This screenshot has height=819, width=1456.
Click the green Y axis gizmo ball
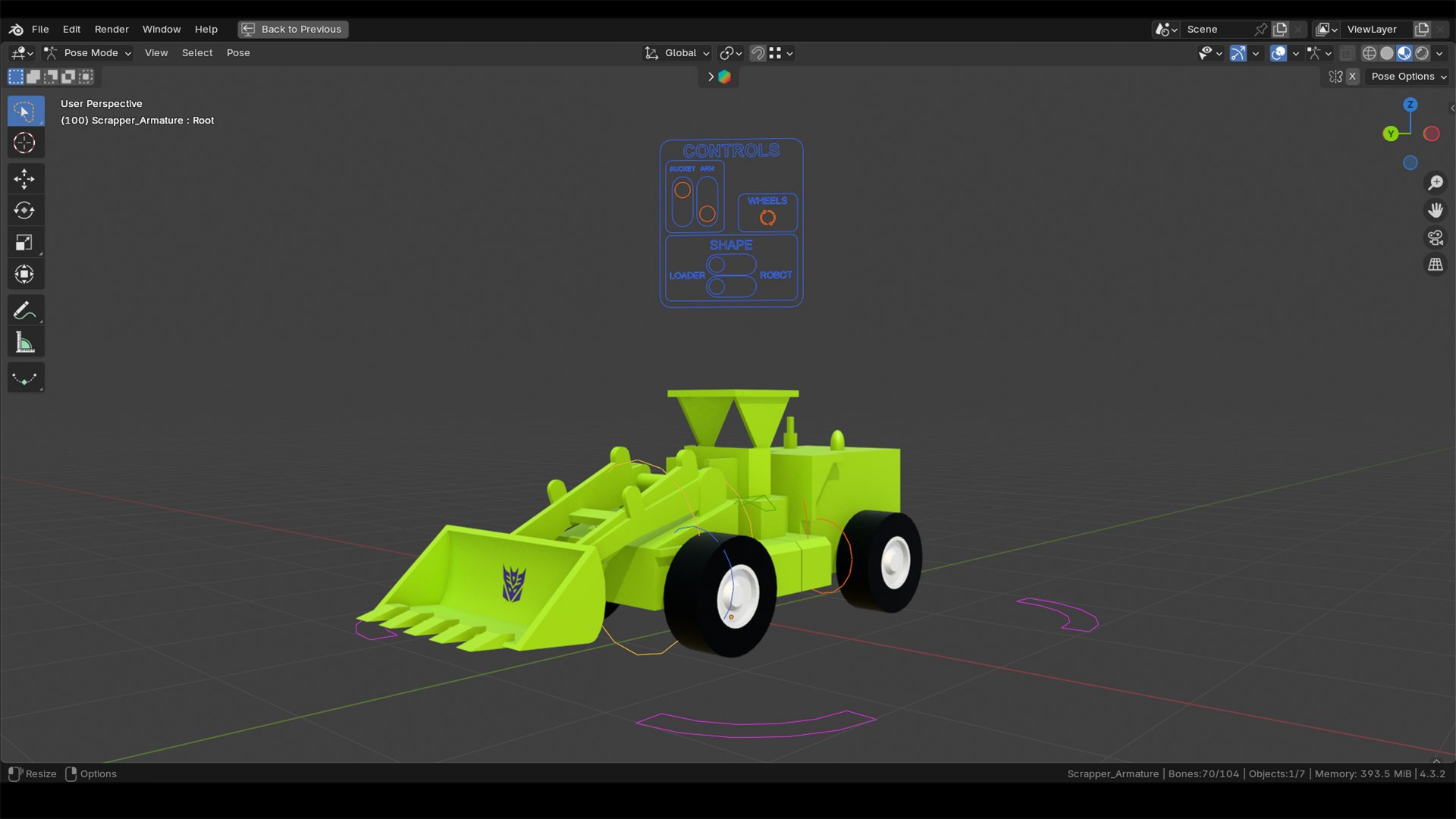[x=1391, y=134]
